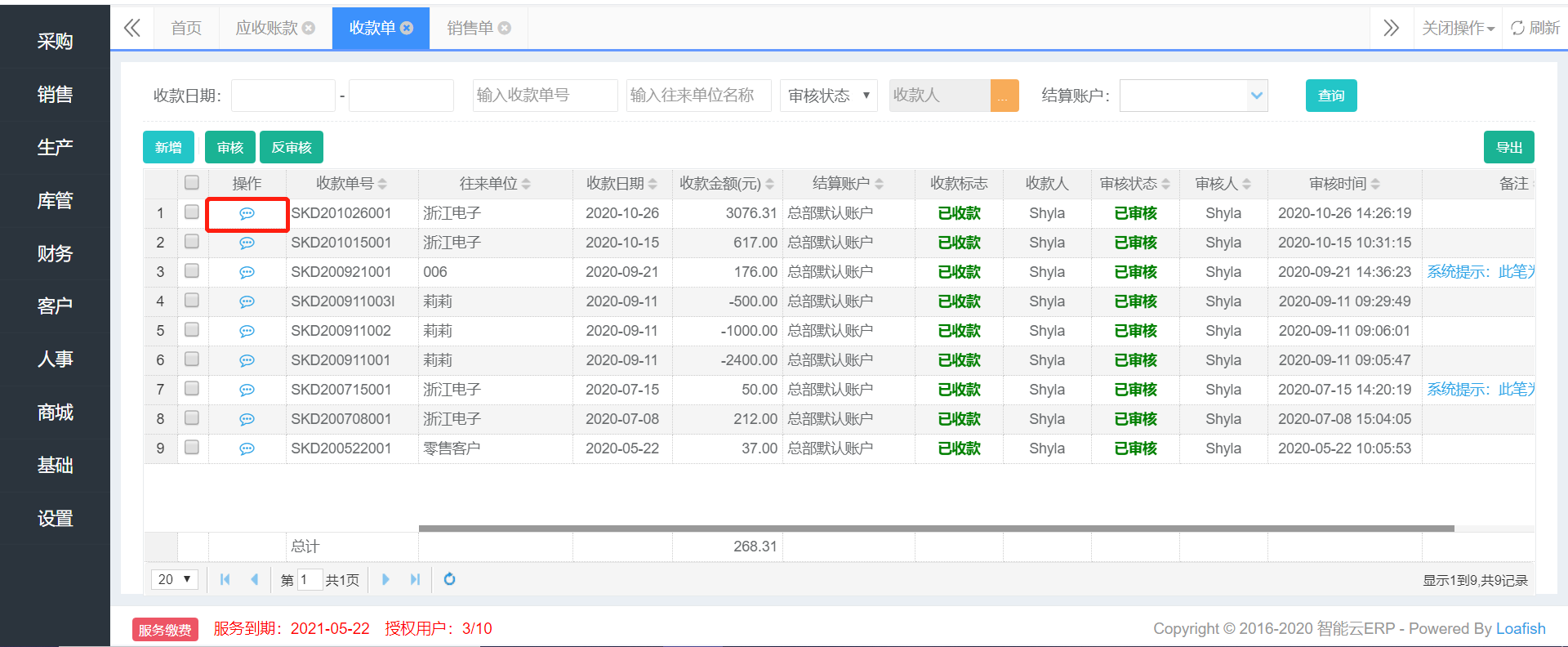
Task: Check the box for row SKD200911001
Action: 192,359
